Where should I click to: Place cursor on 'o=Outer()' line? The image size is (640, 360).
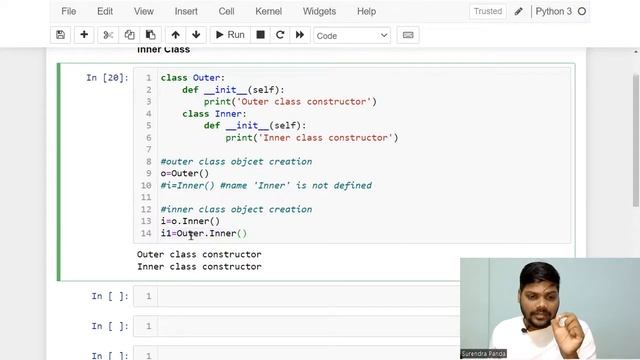pyautogui.click(x=184, y=173)
